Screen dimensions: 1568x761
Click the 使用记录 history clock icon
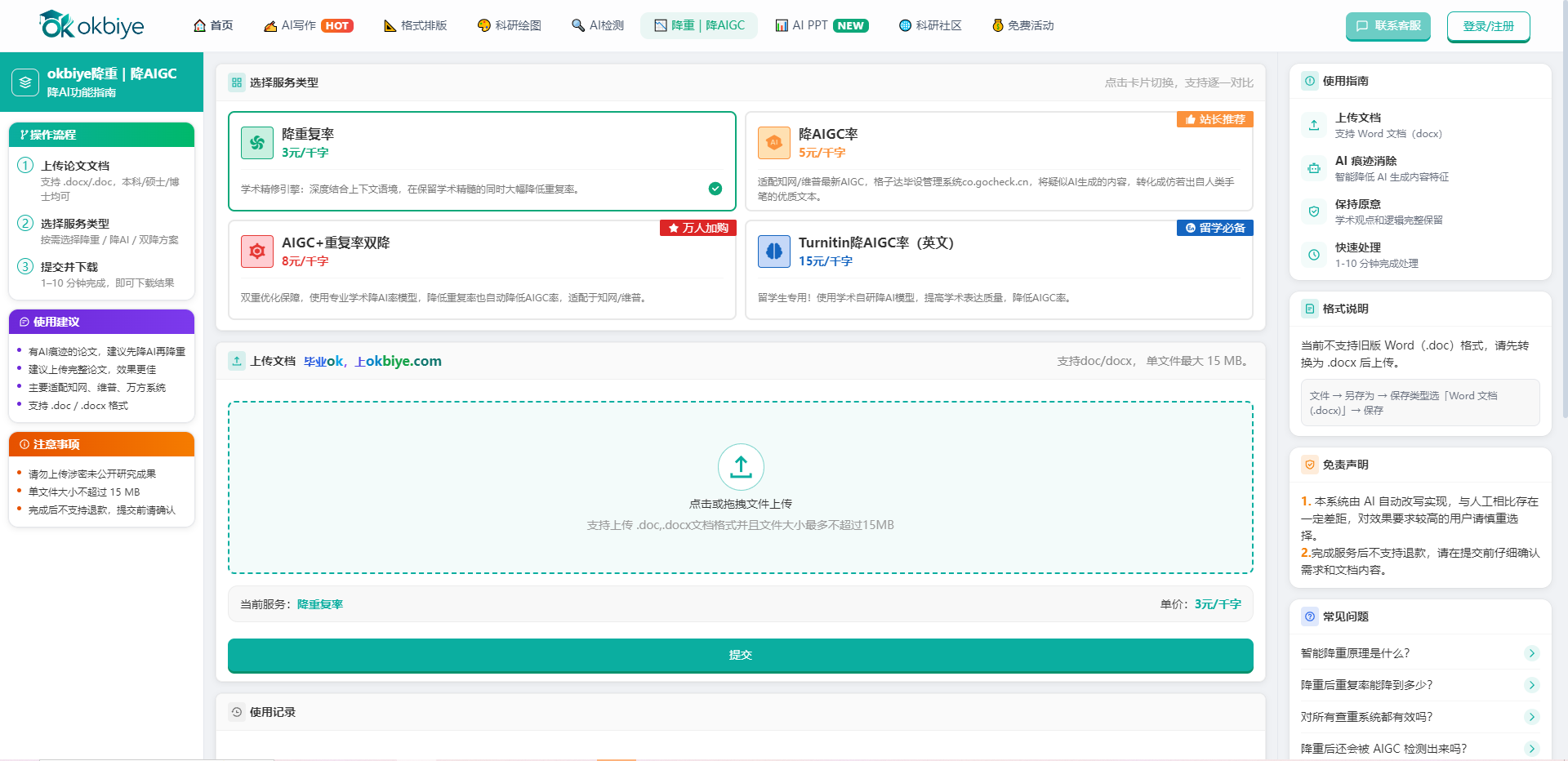coord(237,712)
